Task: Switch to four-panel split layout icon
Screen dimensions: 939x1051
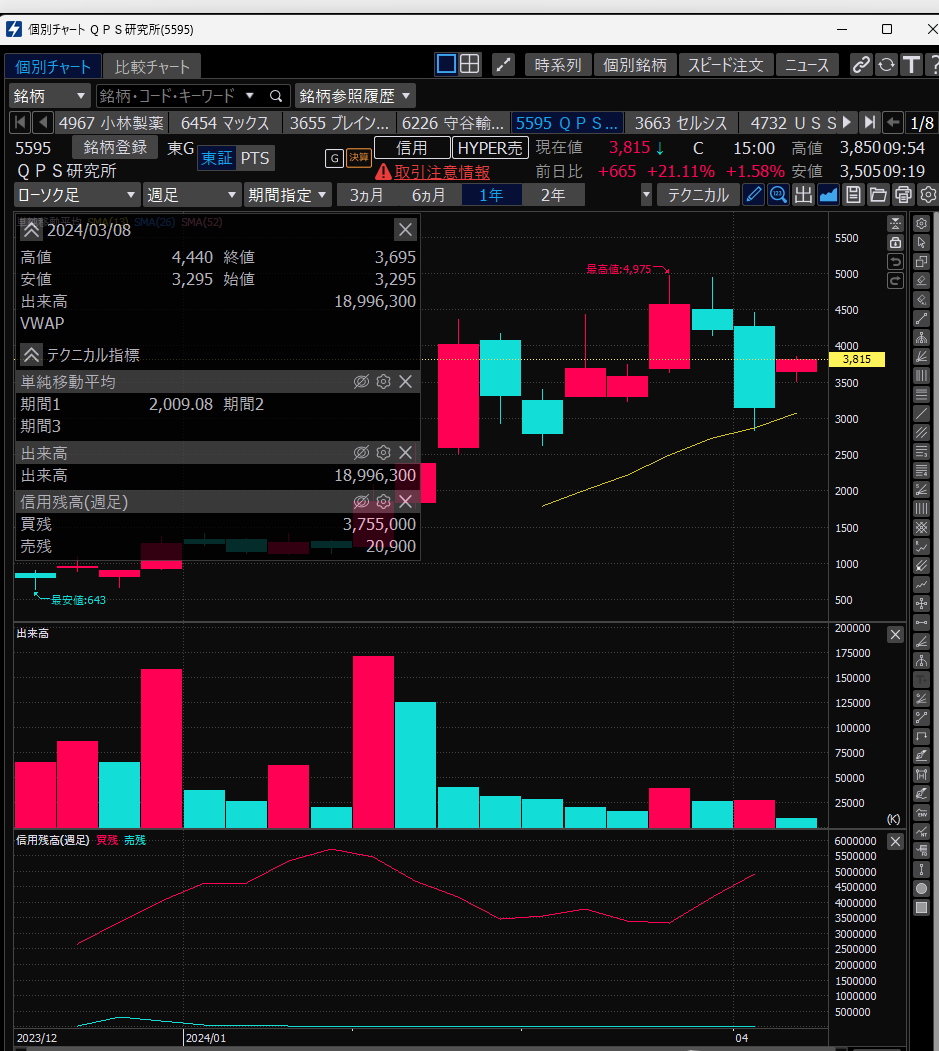Action: (469, 64)
